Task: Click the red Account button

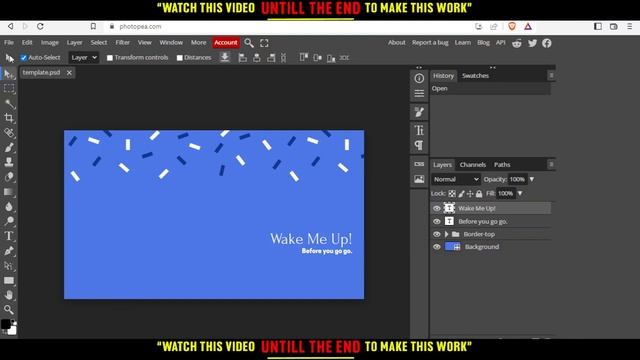Action: pyautogui.click(x=226, y=42)
